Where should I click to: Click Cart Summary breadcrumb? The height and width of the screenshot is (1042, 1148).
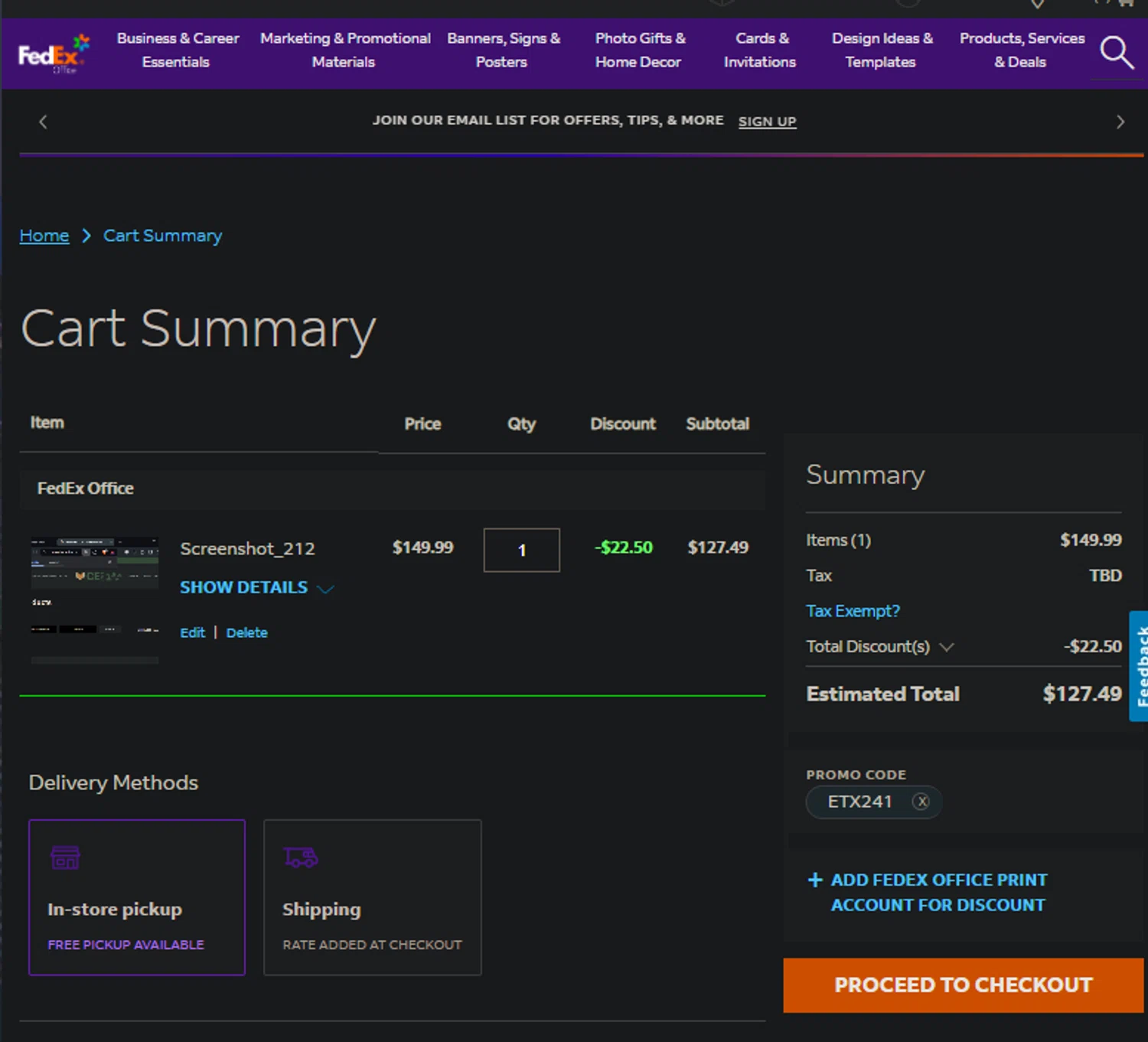click(x=163, y=236)
